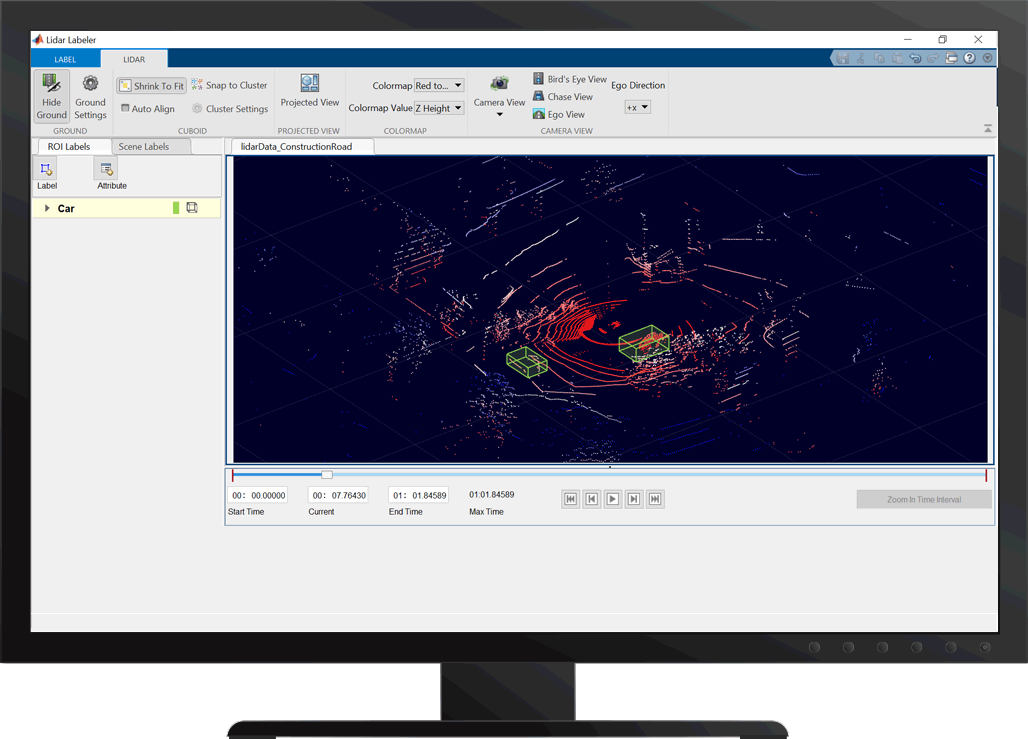Open the Attribute editor
This screenshot has width=1028, height=739.
105,173
